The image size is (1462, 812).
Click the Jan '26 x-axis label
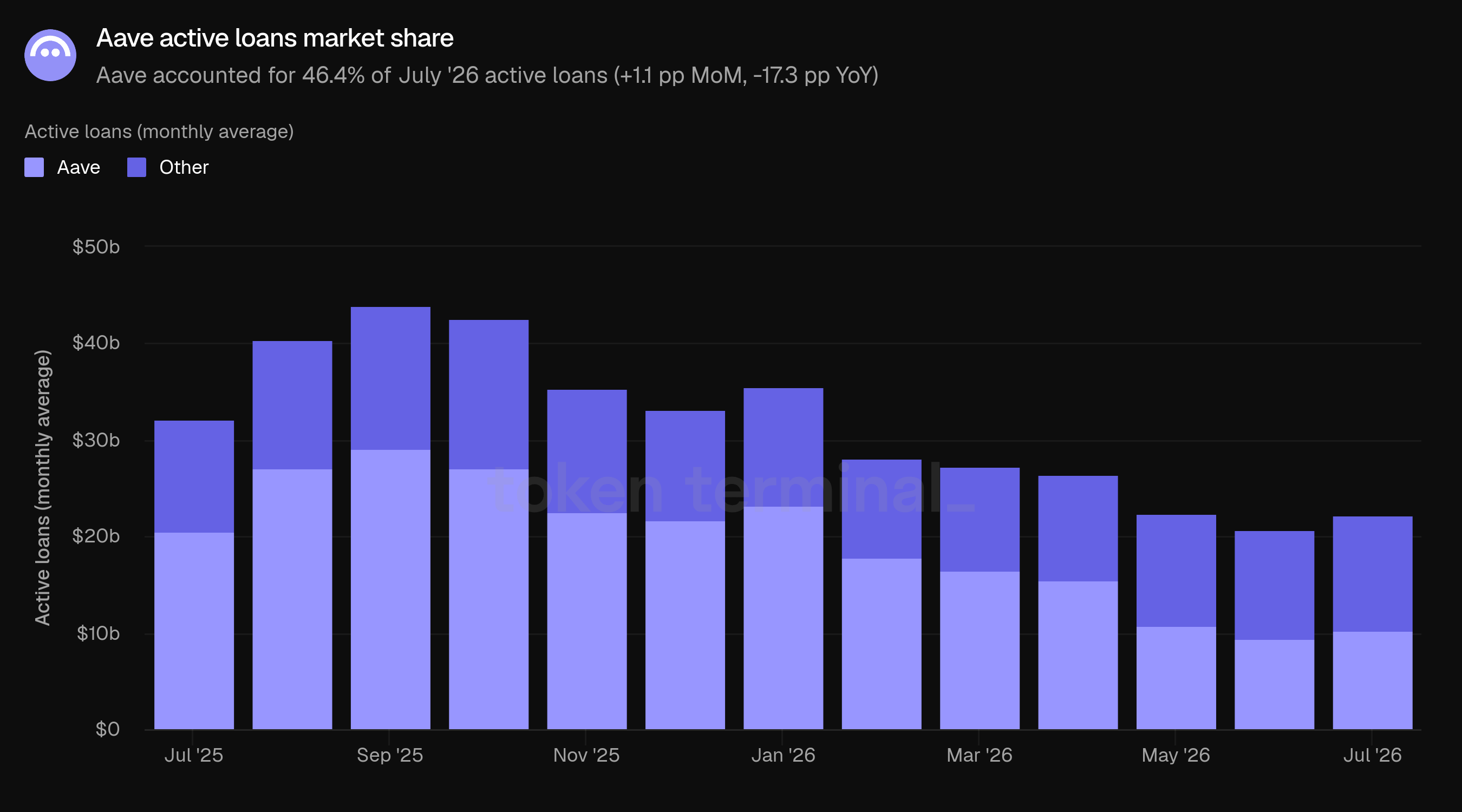(783, 755)
